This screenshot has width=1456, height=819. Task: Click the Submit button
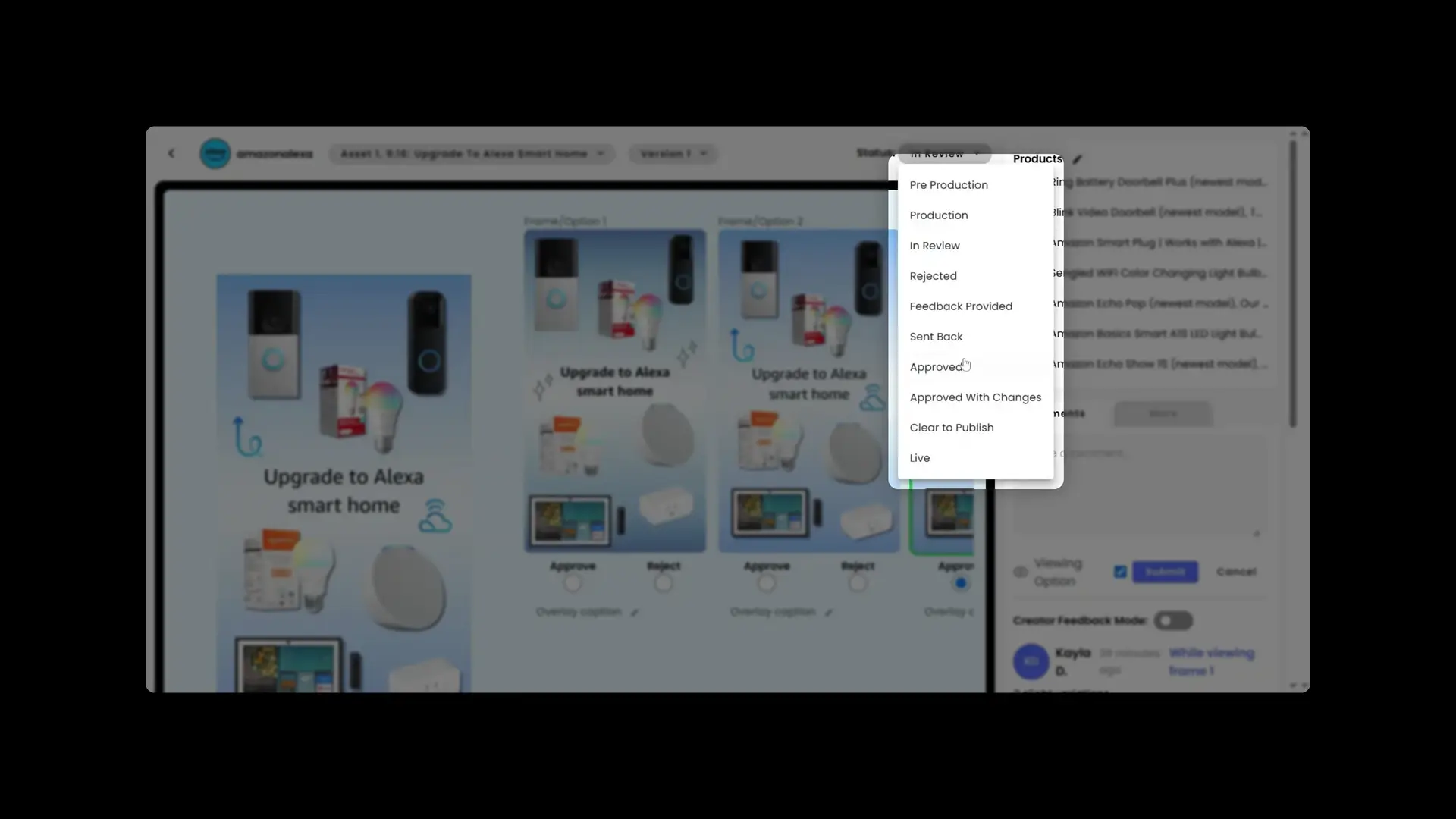click(x=1166, y=572)
